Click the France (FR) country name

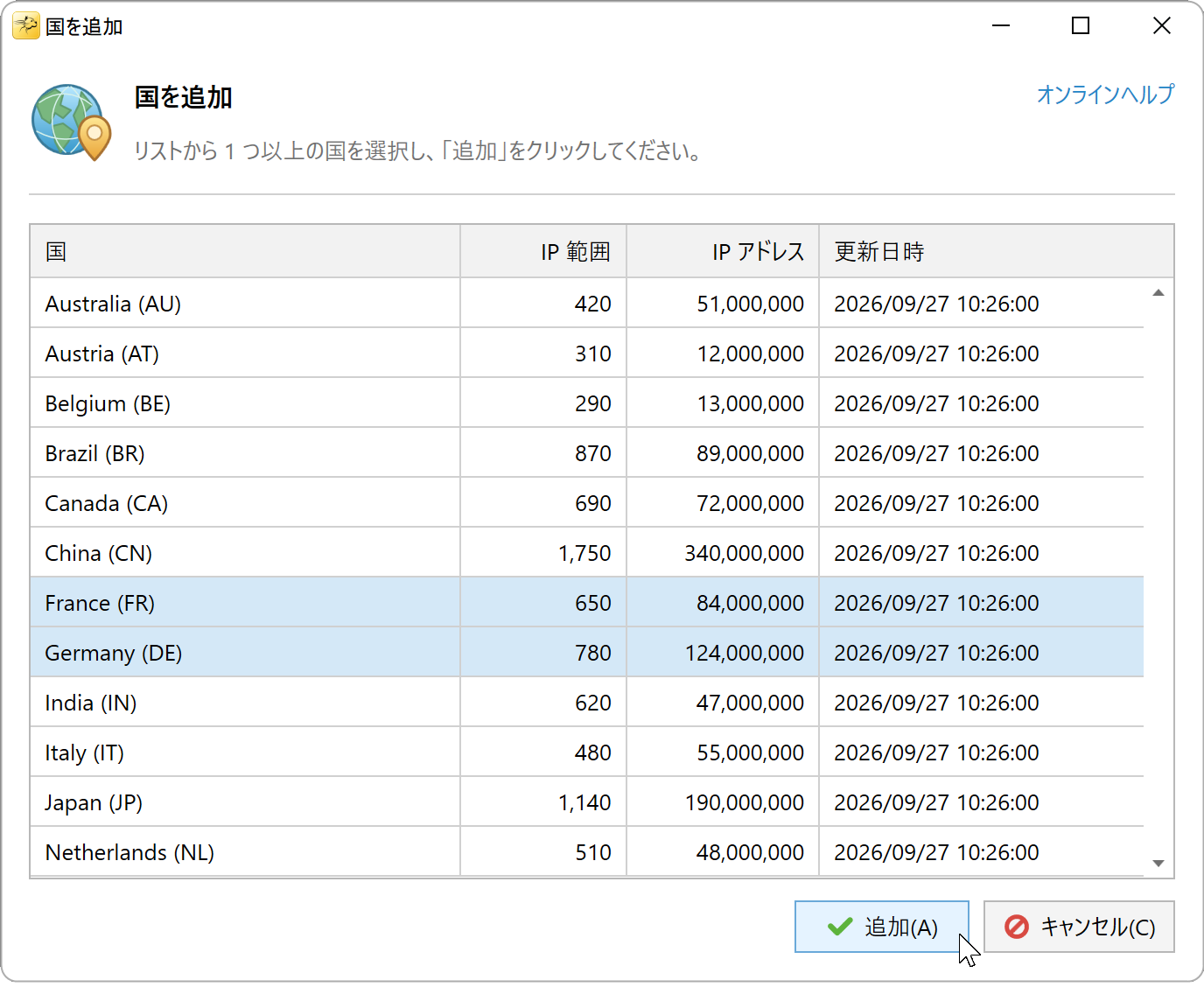(100, 603)
